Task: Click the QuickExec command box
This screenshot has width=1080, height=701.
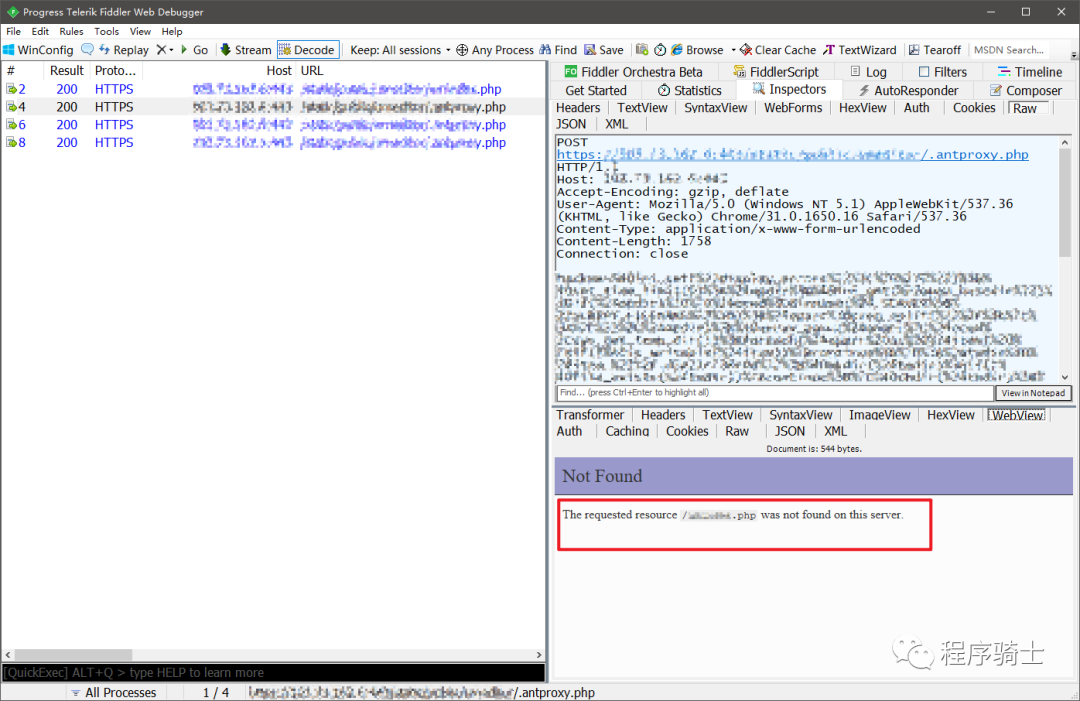Action: coord(273,673)
